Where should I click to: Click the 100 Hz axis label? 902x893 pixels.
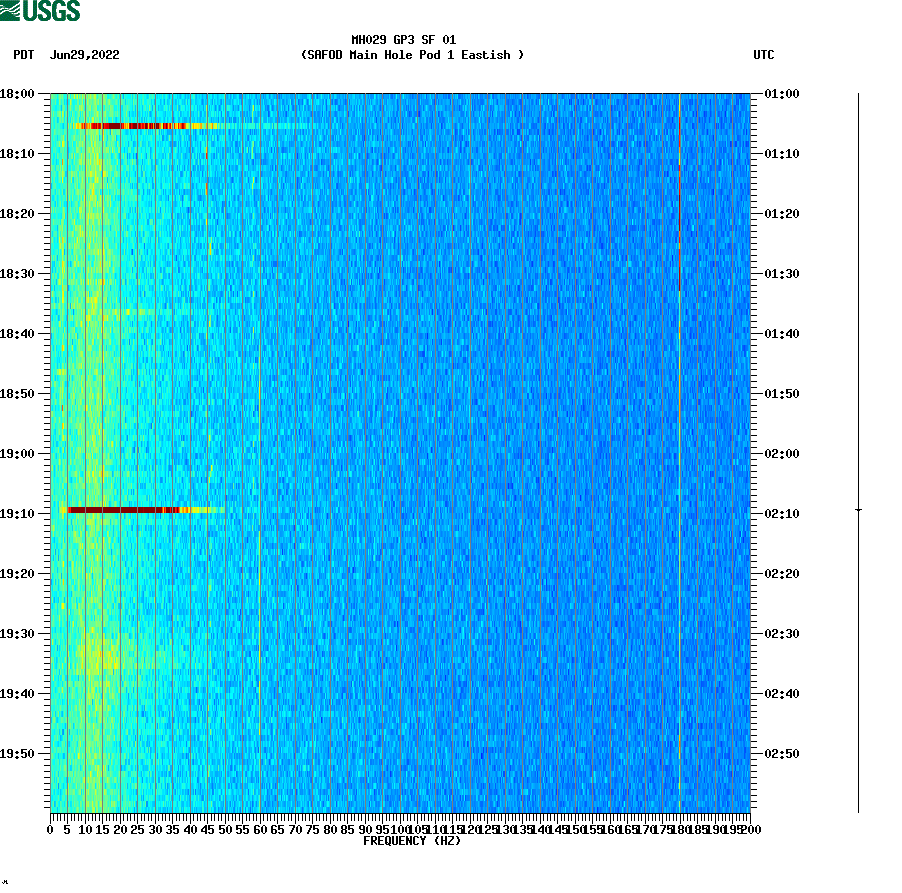(x=404, y=828)
